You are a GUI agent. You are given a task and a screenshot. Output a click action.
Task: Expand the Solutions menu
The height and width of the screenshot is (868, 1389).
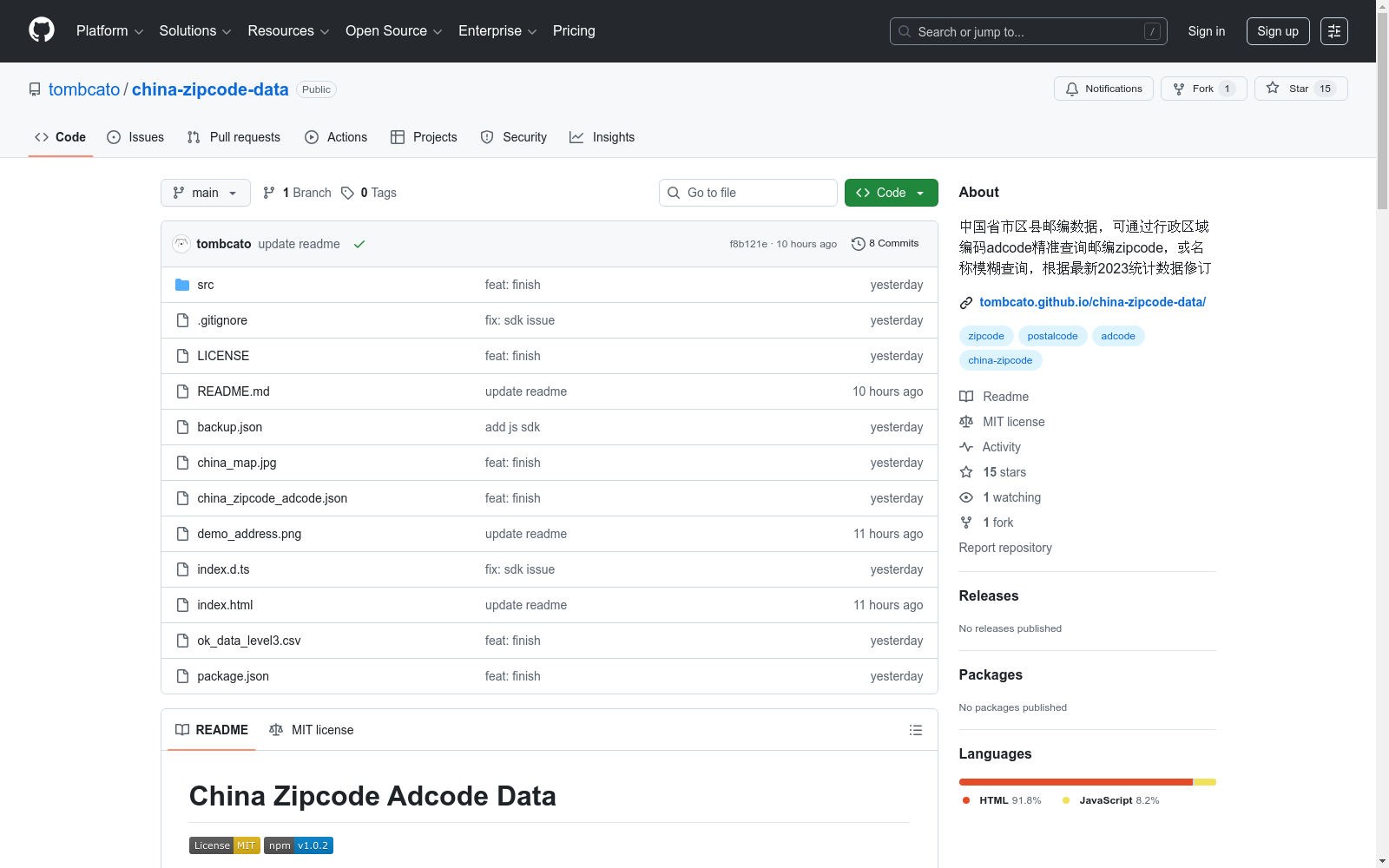click(x=195, y=31)
